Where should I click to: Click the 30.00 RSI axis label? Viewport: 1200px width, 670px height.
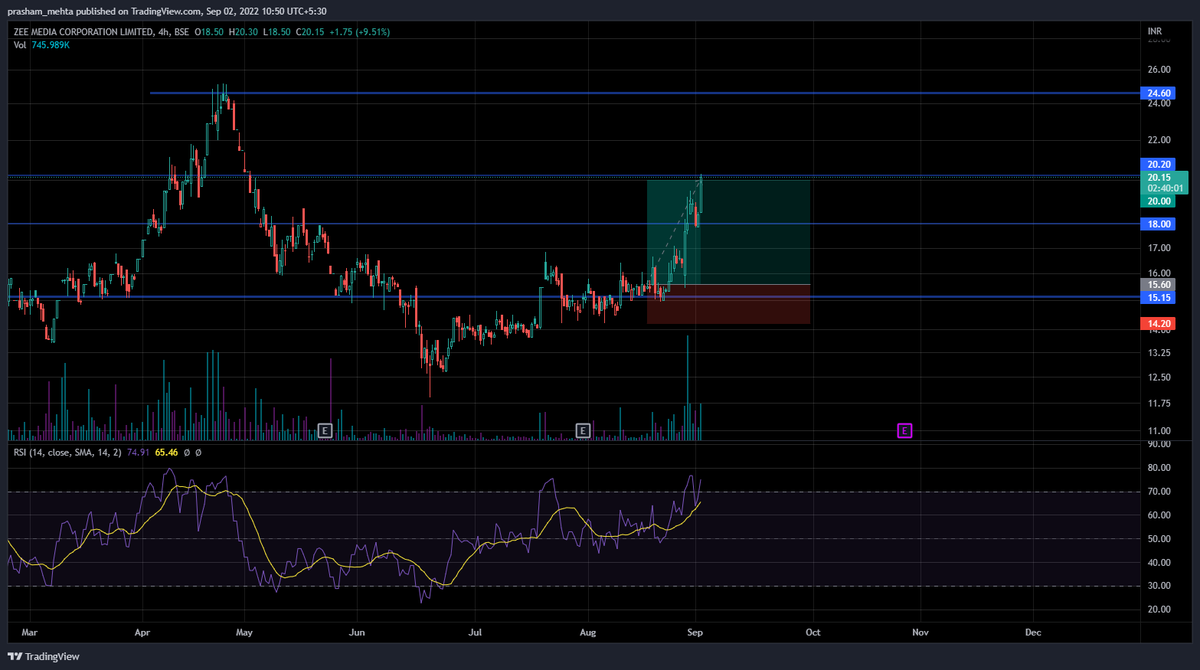tap(1158, 586)
